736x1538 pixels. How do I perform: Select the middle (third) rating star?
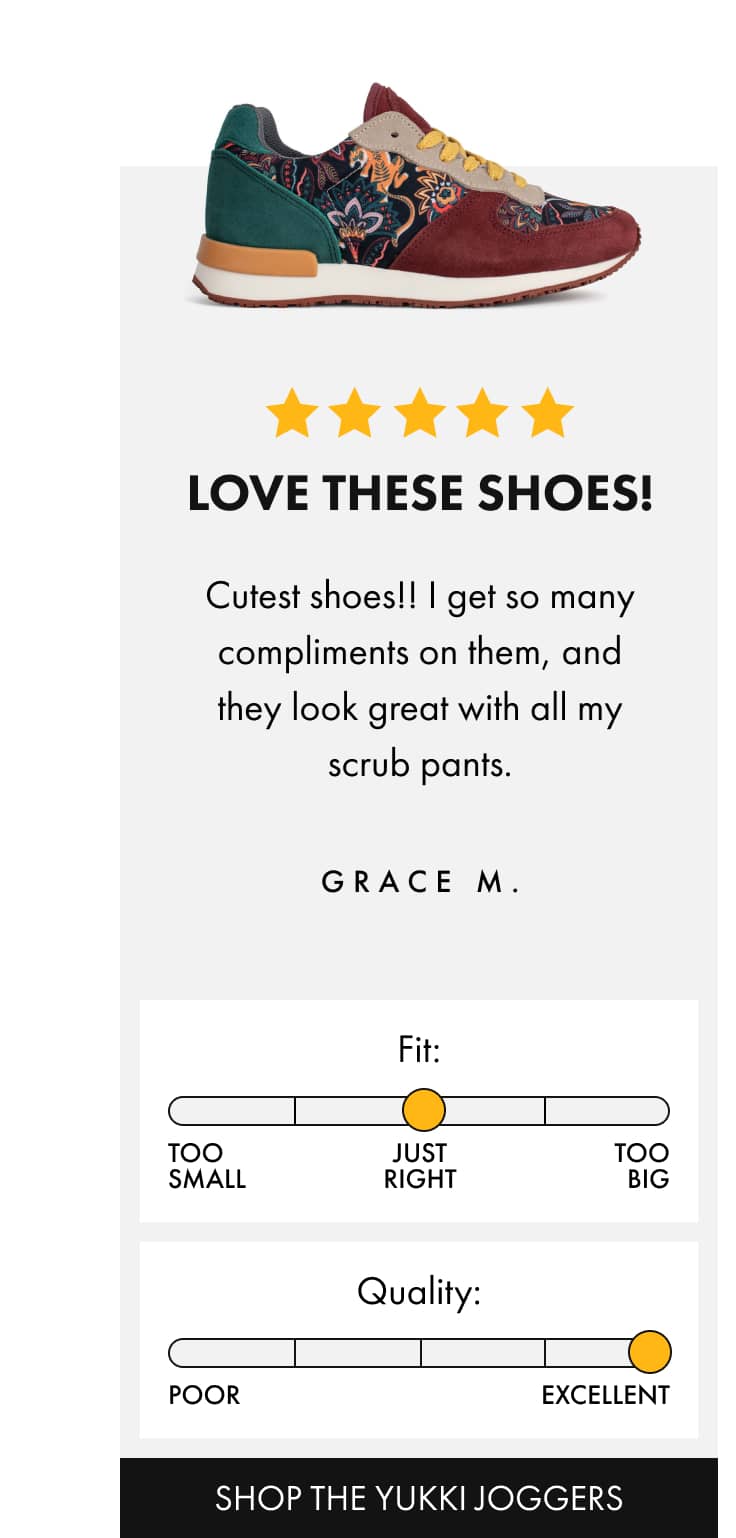420,414
